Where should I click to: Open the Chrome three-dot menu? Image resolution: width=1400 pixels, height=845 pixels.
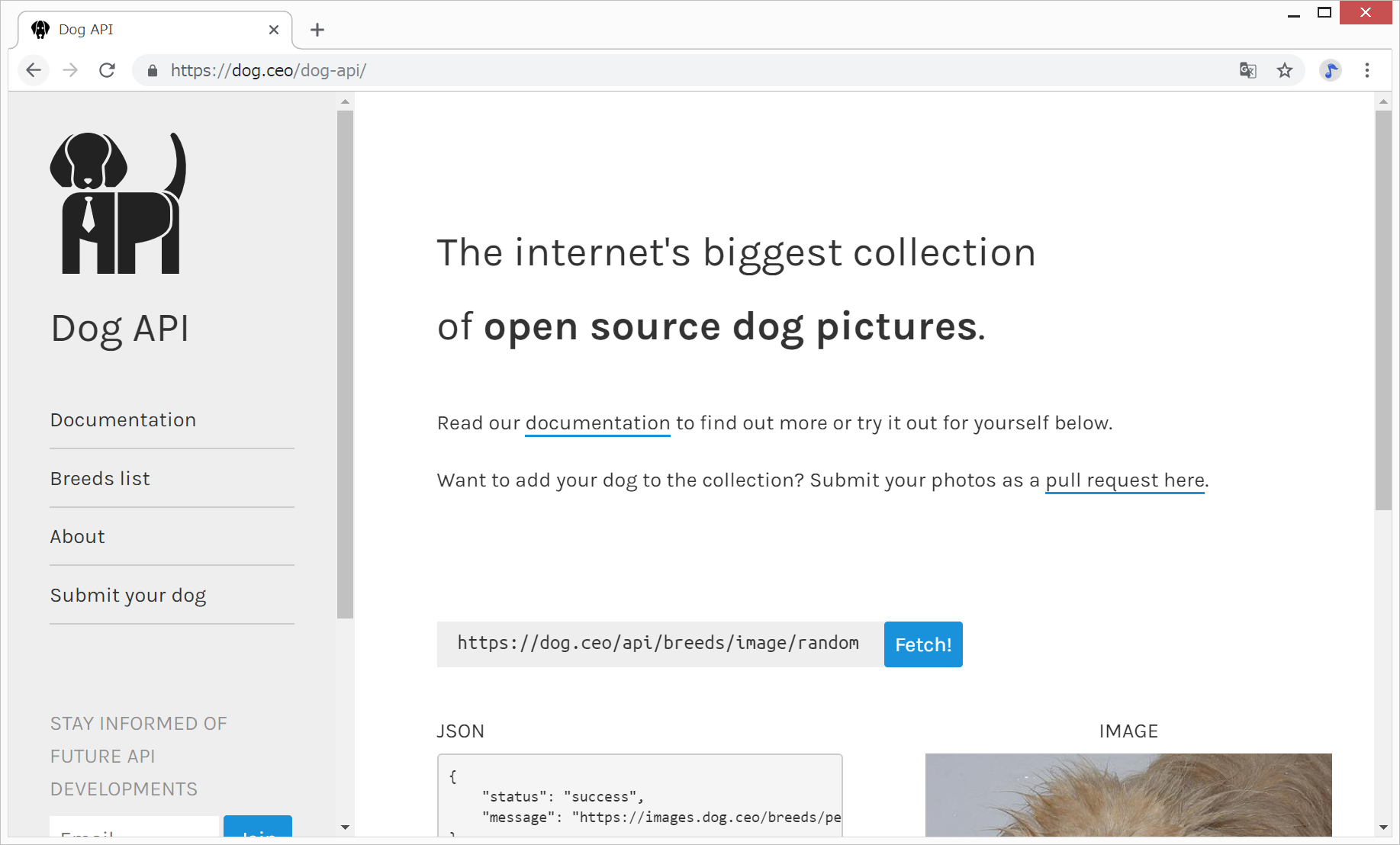tap(1367, 70)
